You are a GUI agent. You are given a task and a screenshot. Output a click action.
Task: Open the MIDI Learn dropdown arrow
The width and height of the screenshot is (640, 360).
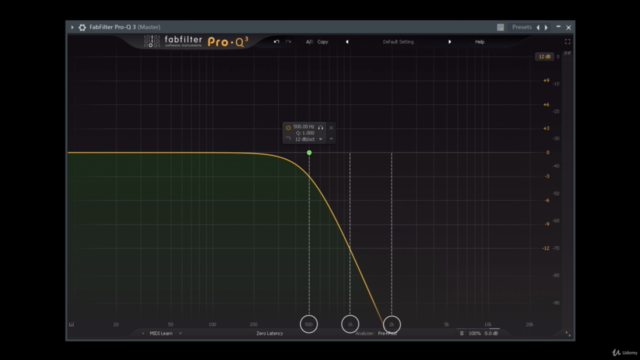[180, 333]
